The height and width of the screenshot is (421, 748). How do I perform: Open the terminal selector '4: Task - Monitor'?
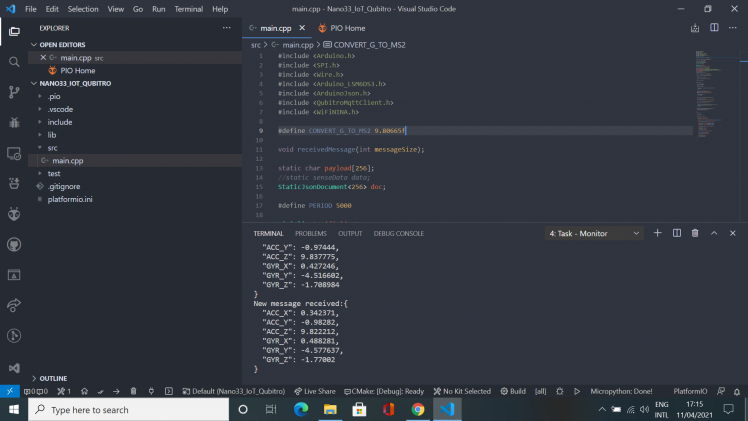pos(594,233)
